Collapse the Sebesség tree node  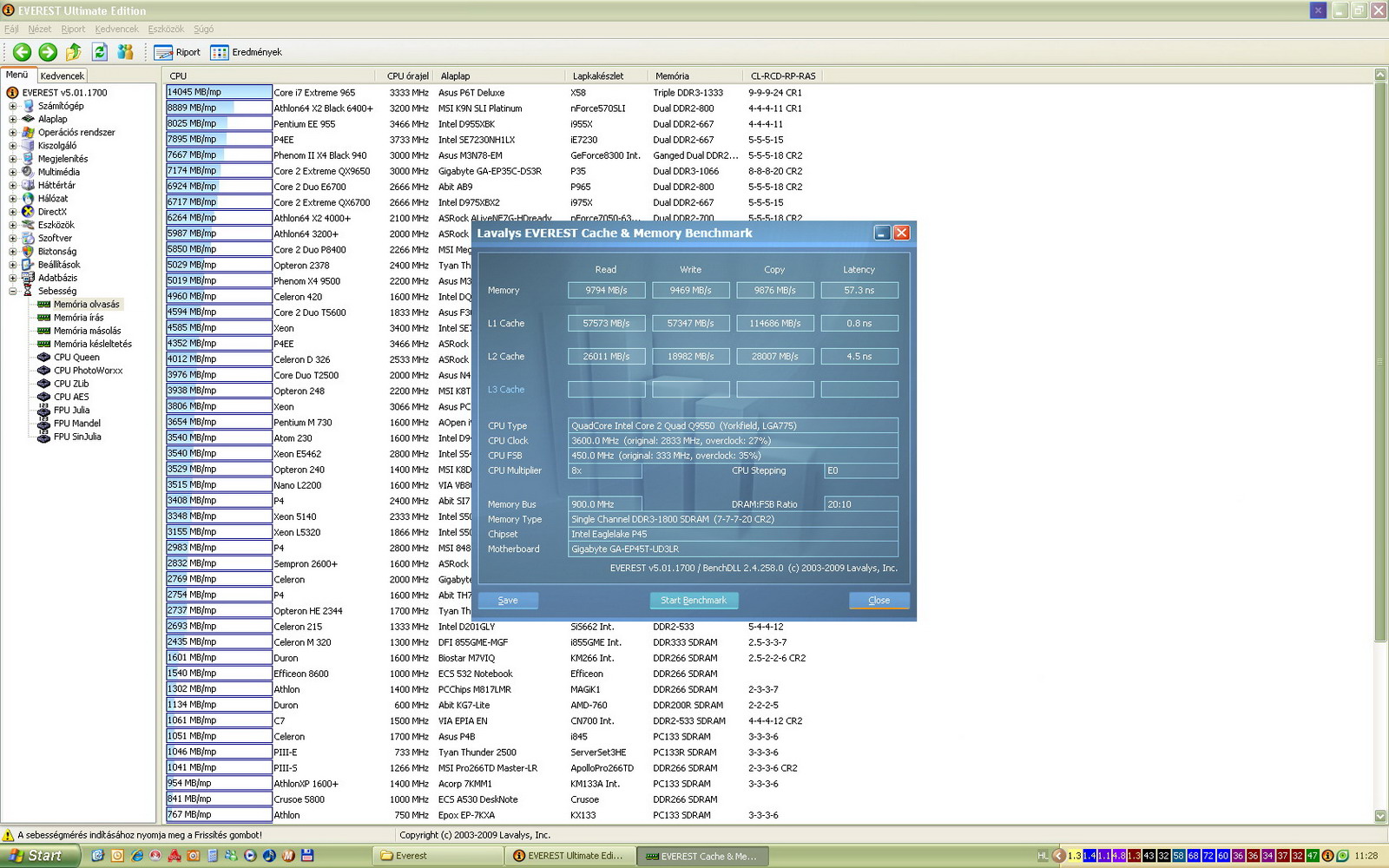click(x=13, y=291)
